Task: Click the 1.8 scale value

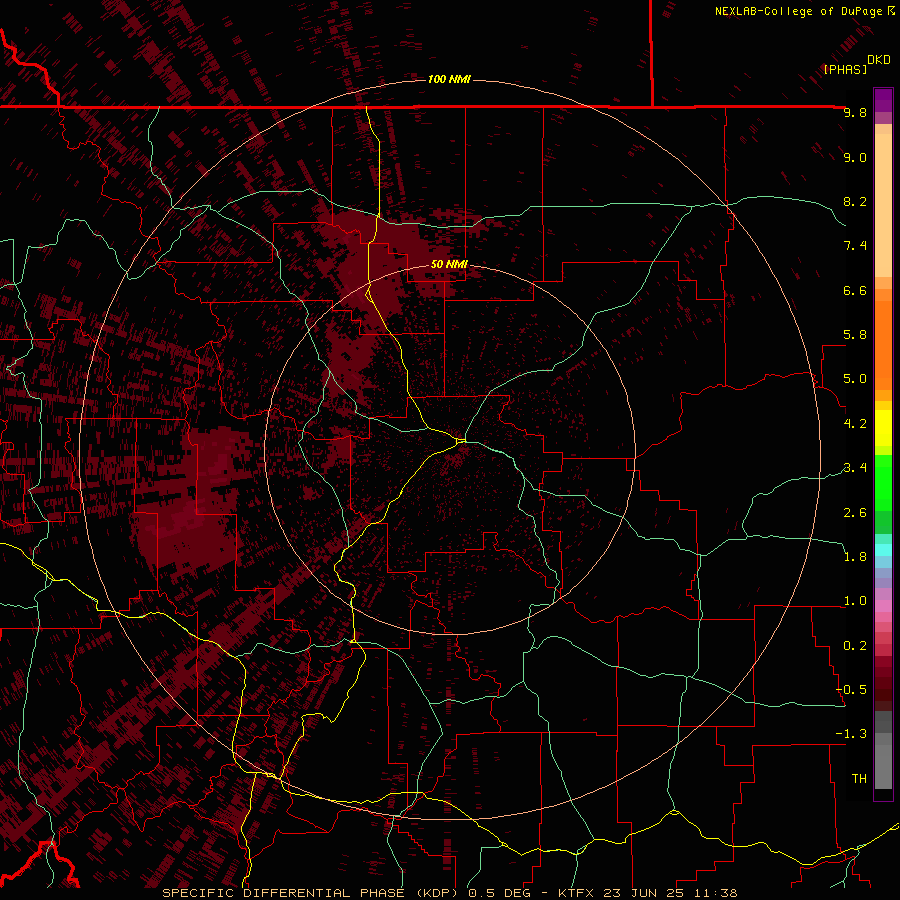Action: click(x=855, y=557)
